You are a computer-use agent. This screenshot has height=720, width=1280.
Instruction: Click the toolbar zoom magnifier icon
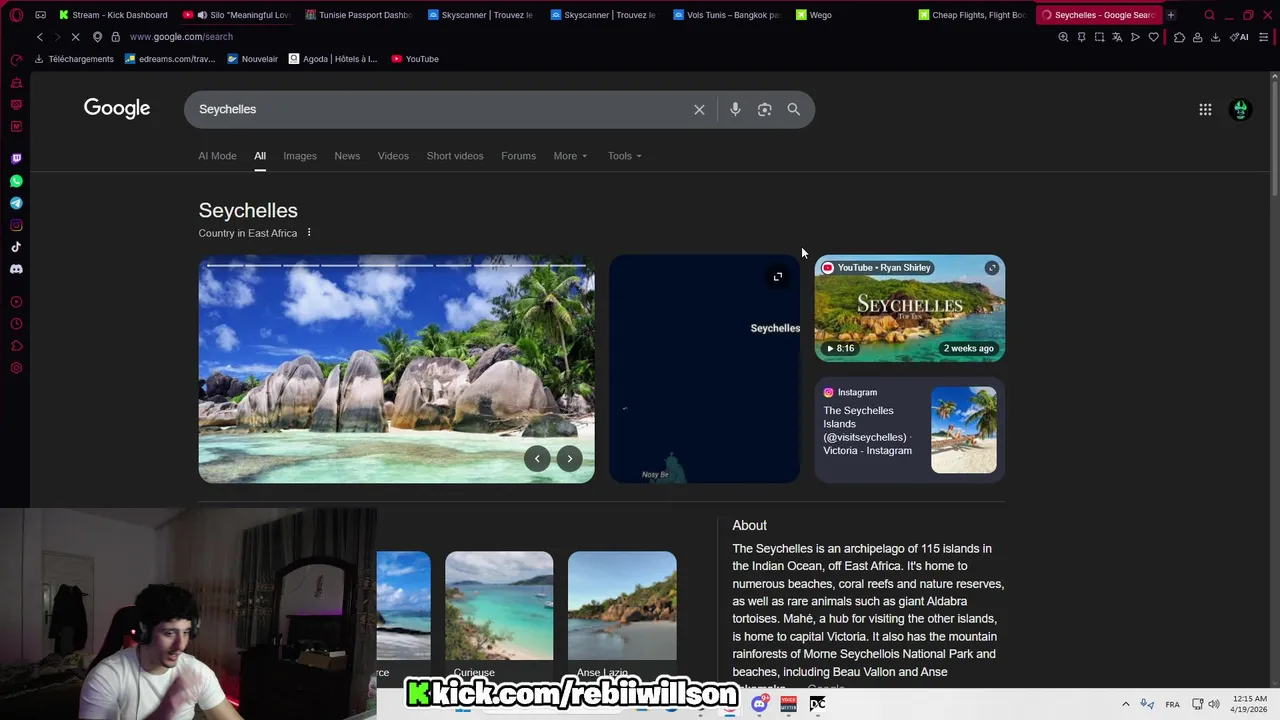coord(1063,37)
